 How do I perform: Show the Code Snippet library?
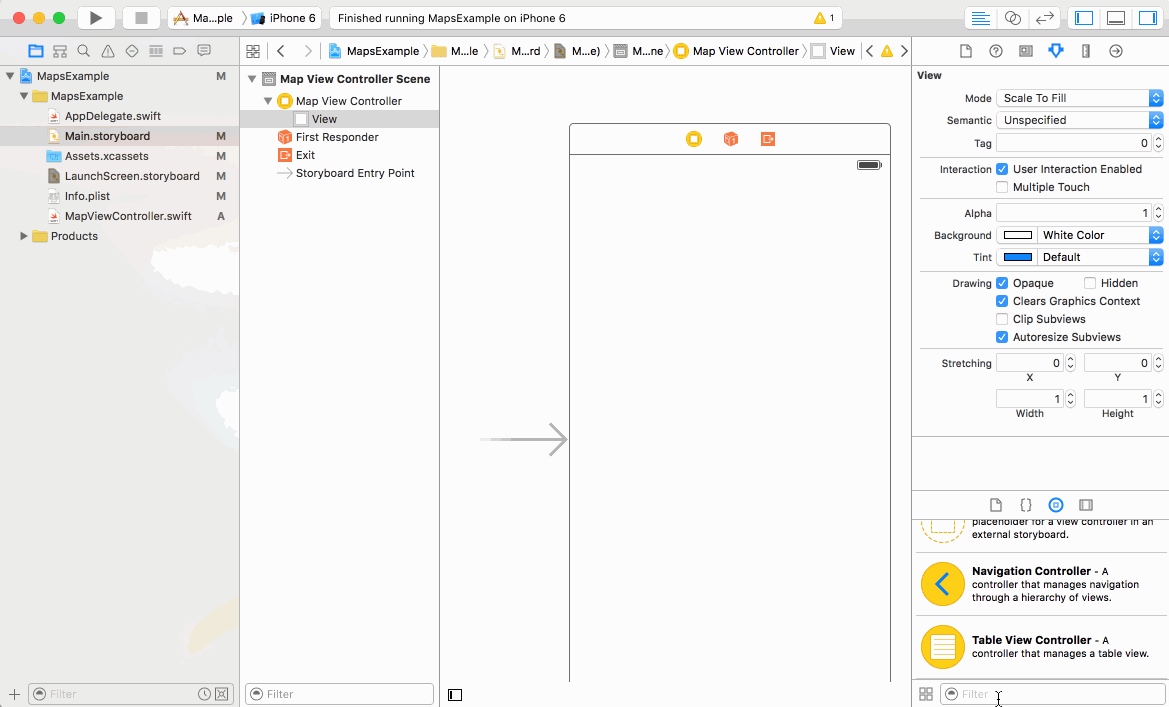click(1026, 505)
